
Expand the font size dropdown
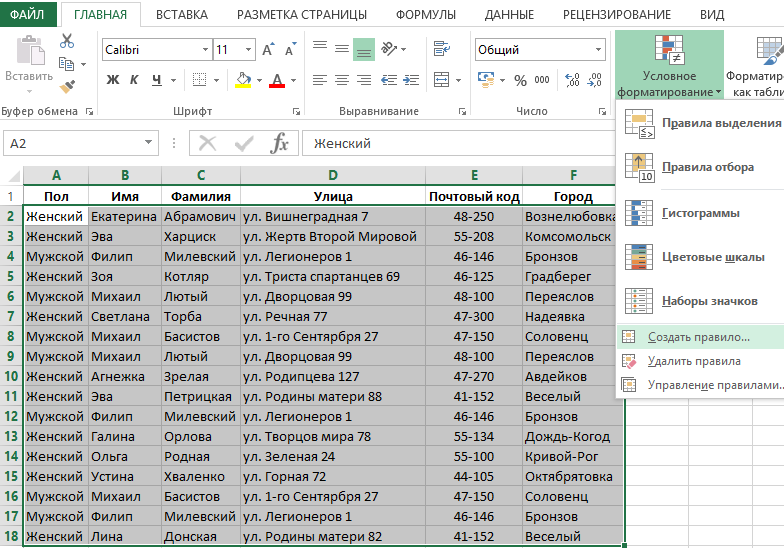(x=248, y=50)
